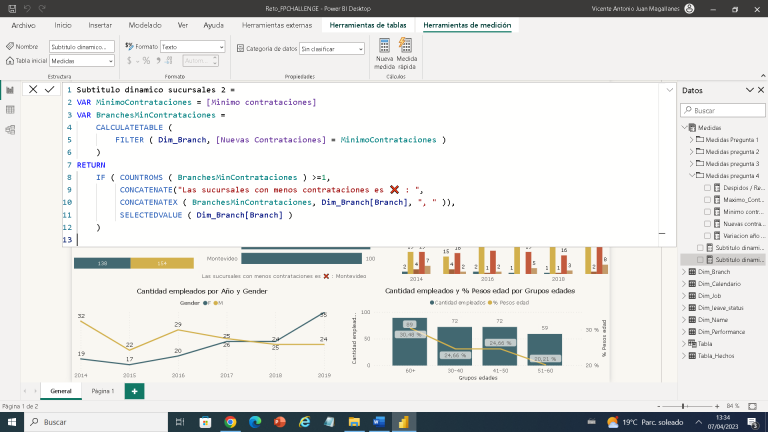Click the Buscar field in Datos pane
Viewport: 768px width, 432px height.
coord(723,110)
